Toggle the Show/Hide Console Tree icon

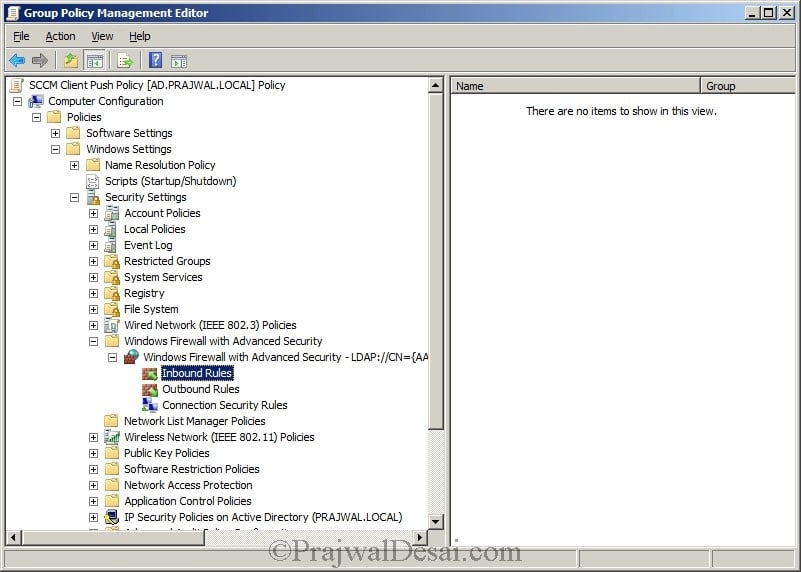click(x=95, y=61)
